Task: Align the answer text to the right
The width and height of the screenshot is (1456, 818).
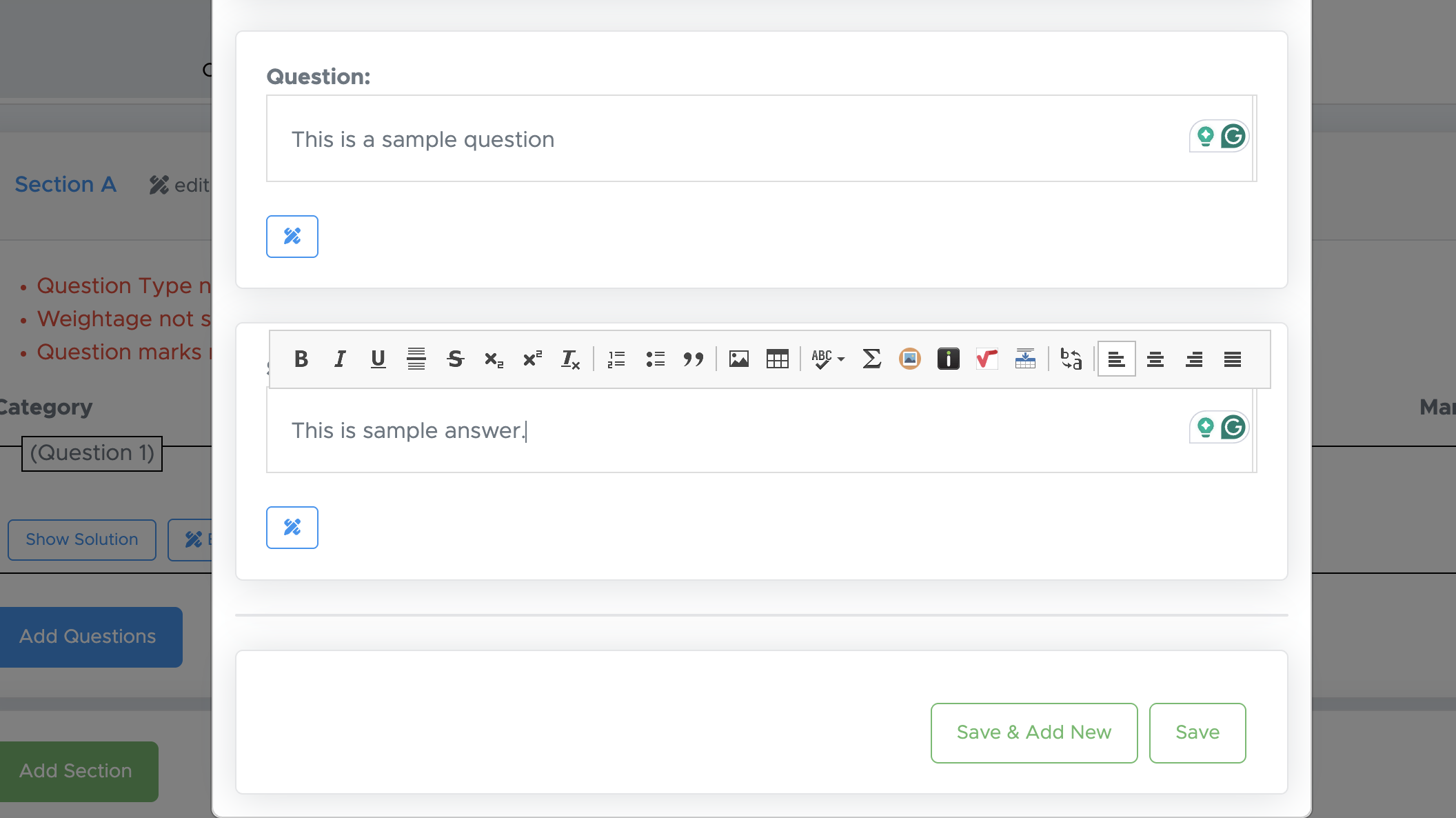Action: [1194, 359]
